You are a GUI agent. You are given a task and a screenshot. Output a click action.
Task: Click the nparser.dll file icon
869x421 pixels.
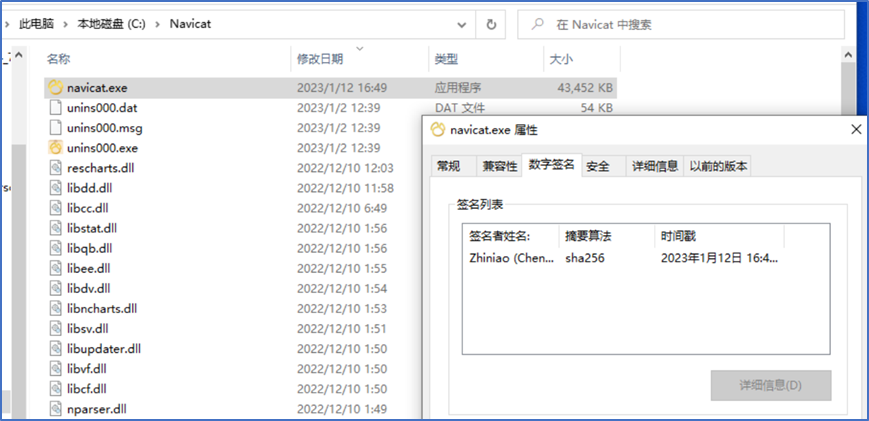click(x=55, y=409)
